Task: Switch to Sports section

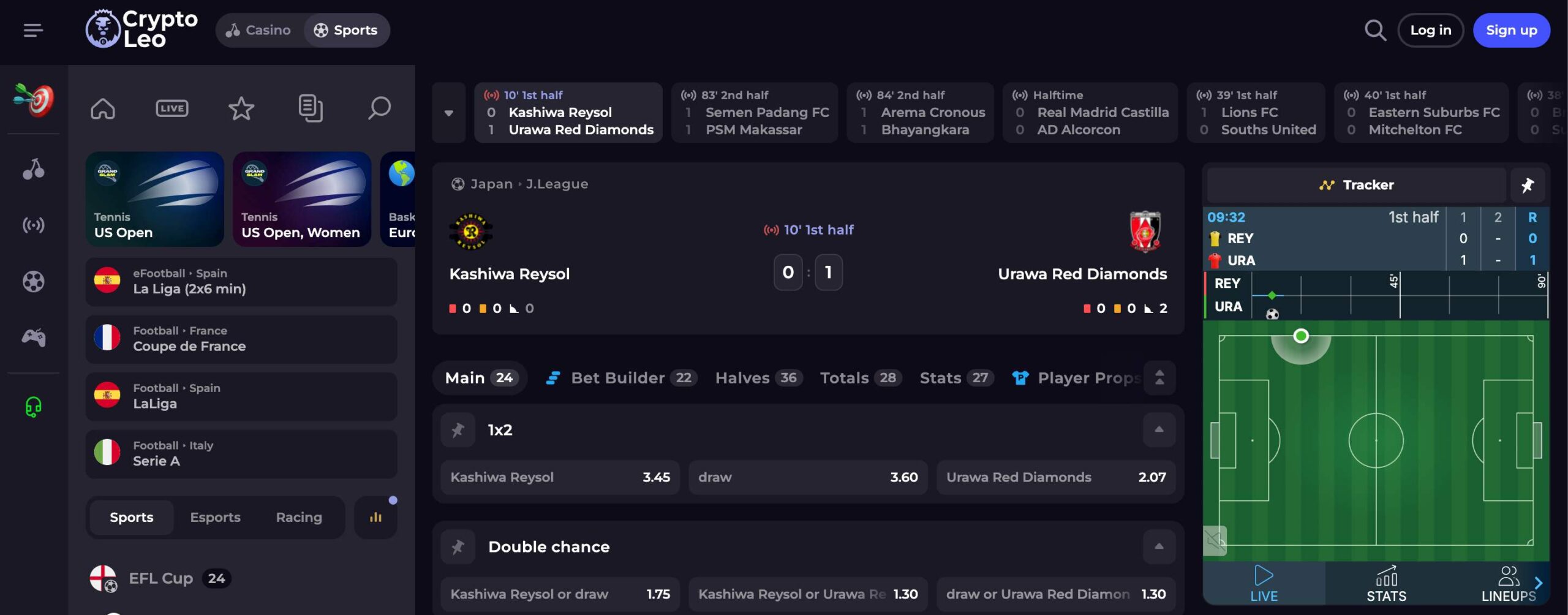Action: [346, 30]
